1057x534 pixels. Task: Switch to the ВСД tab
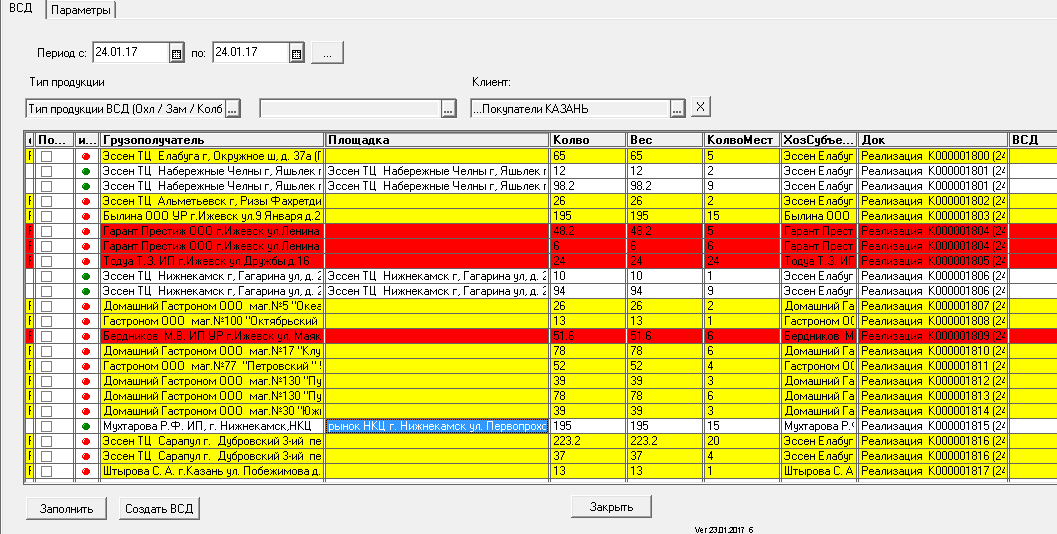pos(21,9)
